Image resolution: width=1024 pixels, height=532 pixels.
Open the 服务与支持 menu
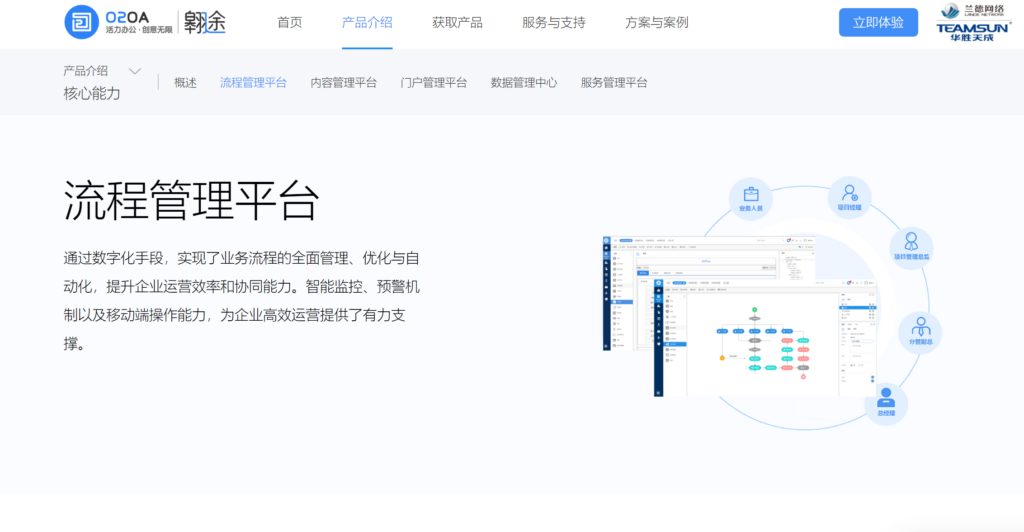point(554,23)
